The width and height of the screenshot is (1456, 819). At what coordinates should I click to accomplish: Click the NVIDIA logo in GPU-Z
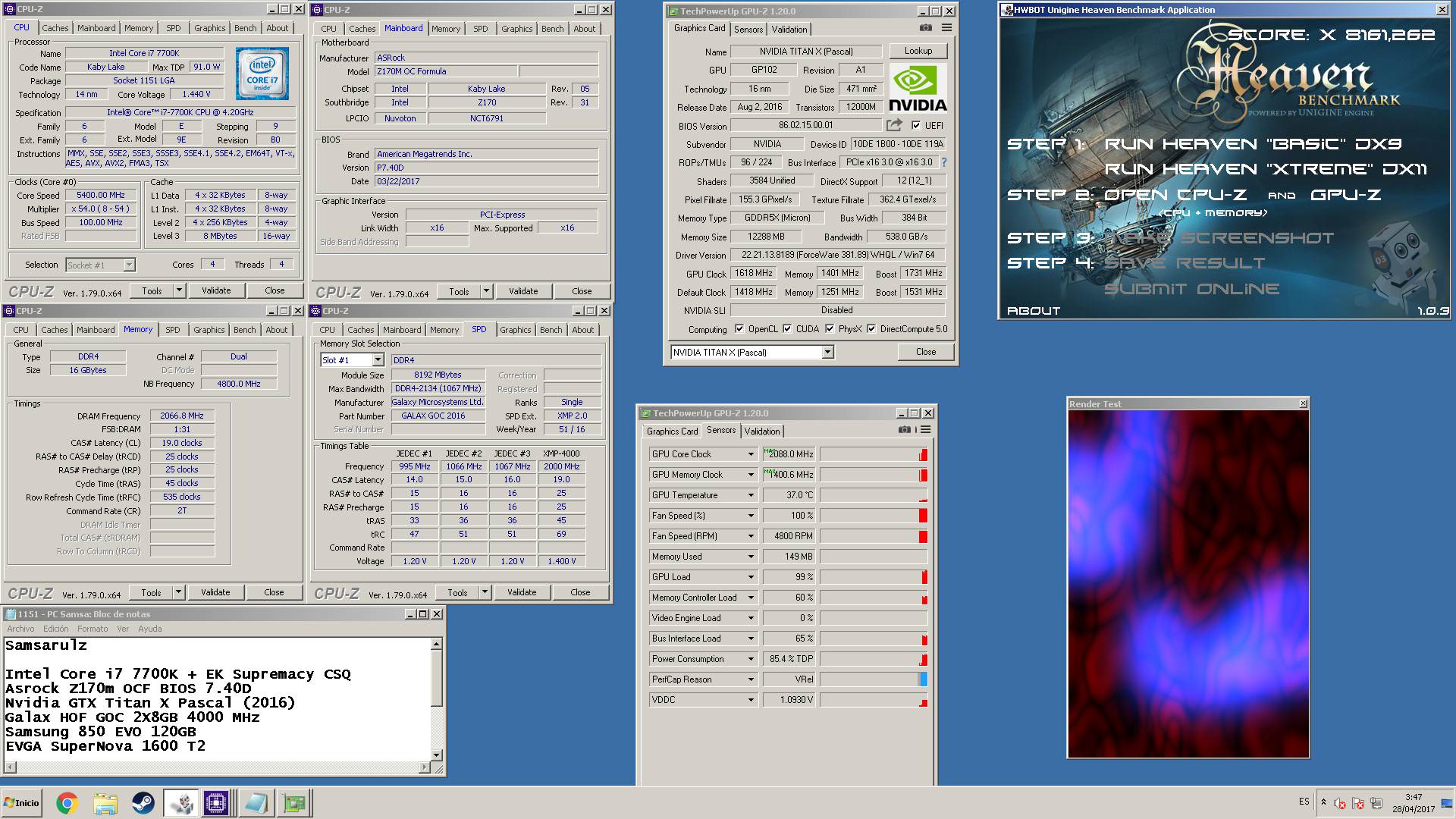coord(918,88)
